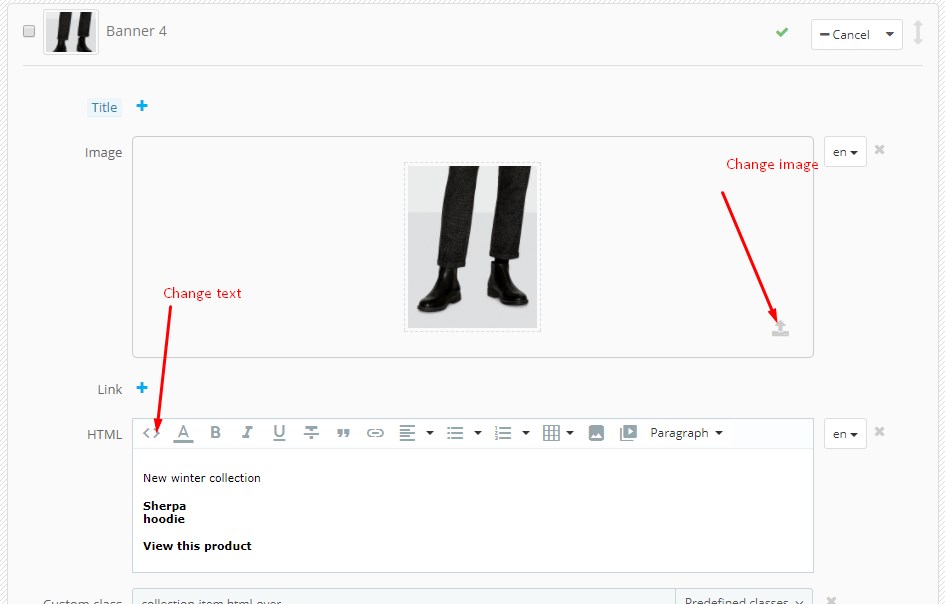Click the Cancel button
The image size is (945, 604).
[845, 34]
